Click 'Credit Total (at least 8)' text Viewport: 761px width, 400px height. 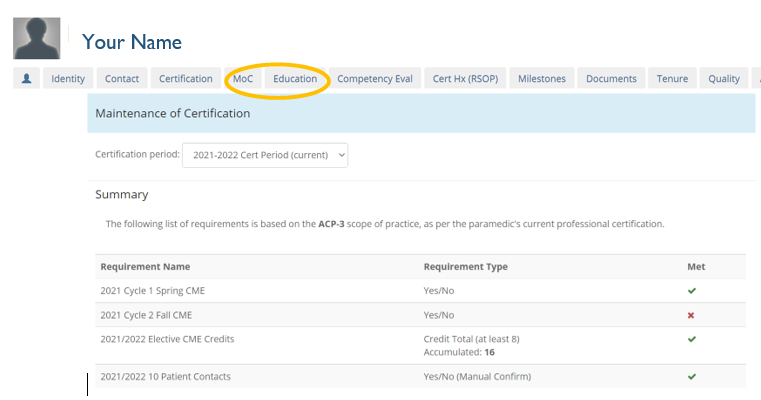coord(471,339)
